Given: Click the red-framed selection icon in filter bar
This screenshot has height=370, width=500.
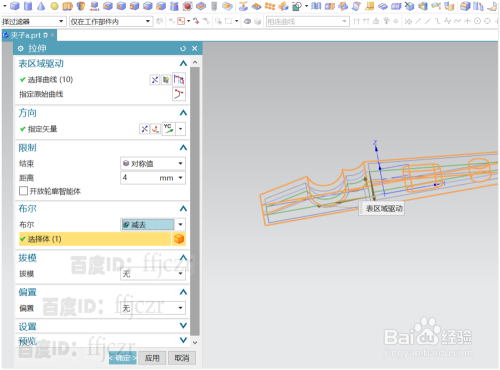Looking at the screenshot, I should [181, 21].
